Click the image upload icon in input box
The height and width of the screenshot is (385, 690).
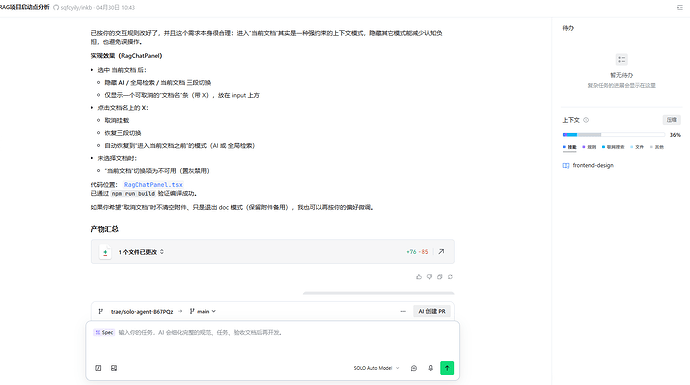point(114,368)
